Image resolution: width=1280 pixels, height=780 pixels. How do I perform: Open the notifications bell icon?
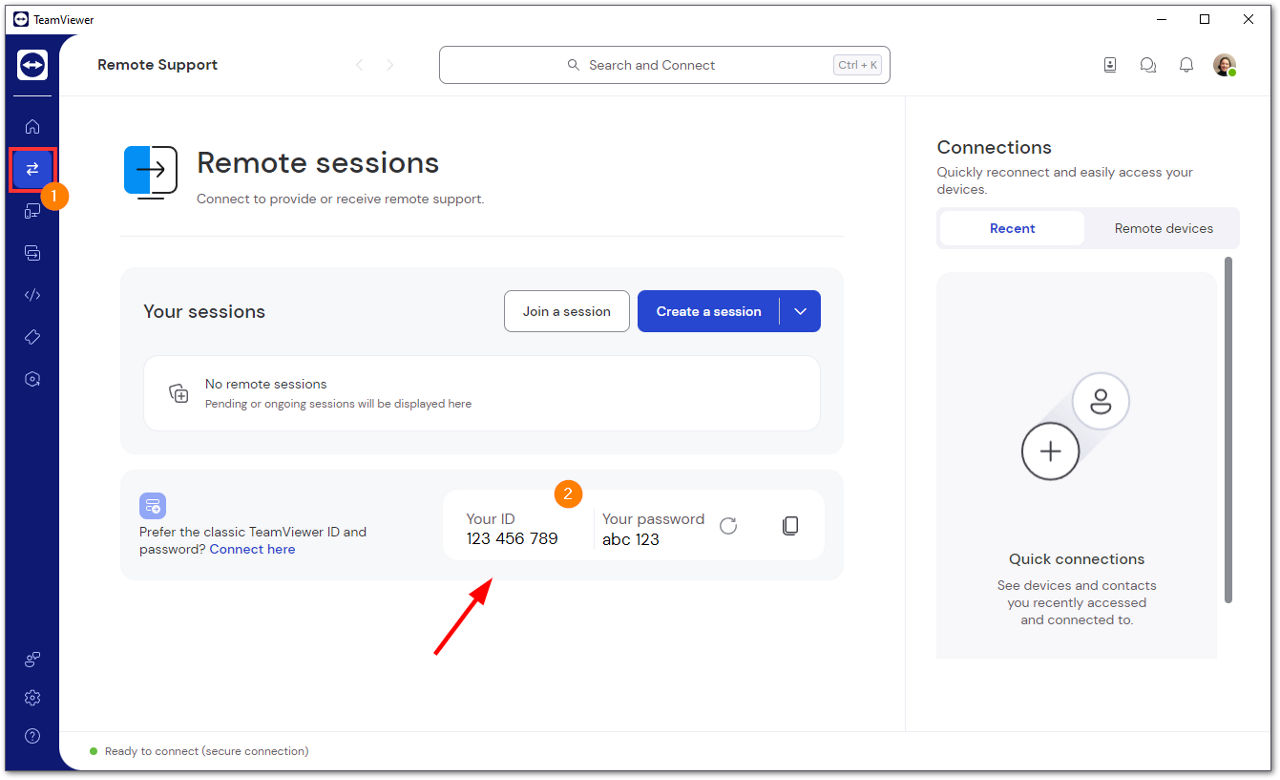1186,65
